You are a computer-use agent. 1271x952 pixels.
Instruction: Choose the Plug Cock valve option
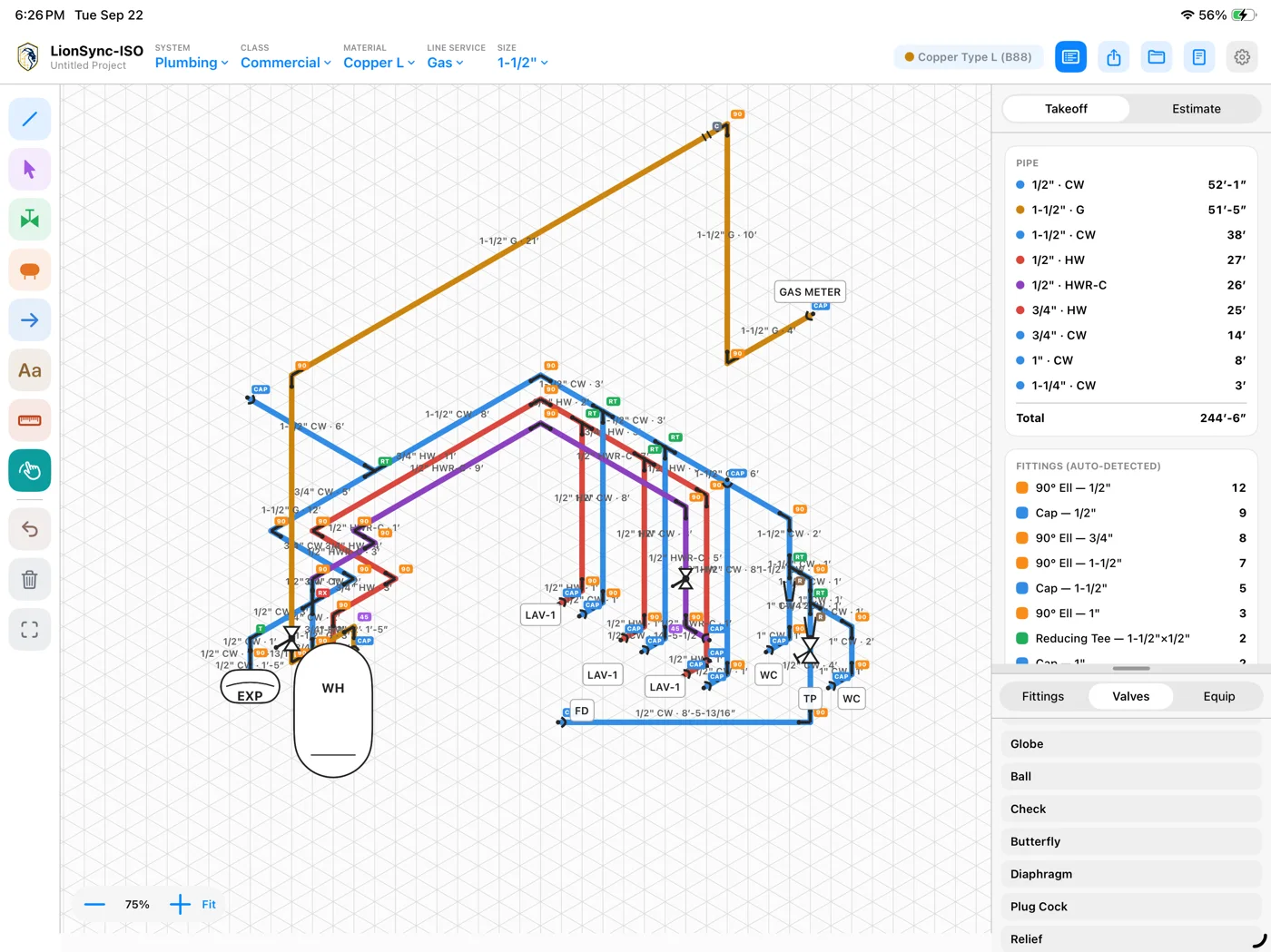1131,907
